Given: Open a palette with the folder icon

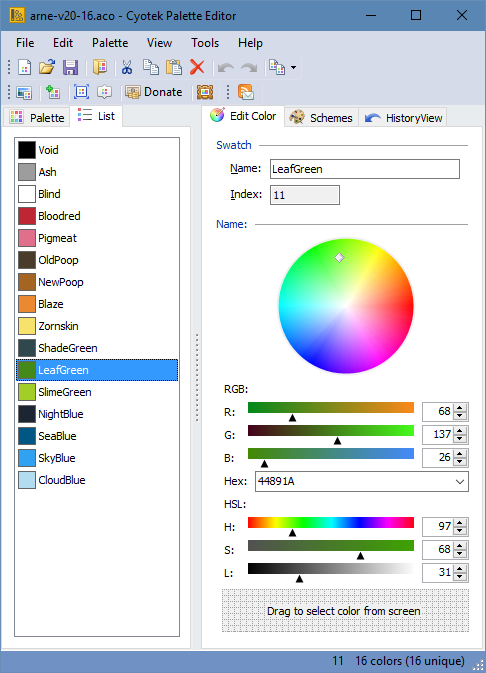Looking at the screenshot, I should pyautogui.click(x=47, y=67).
